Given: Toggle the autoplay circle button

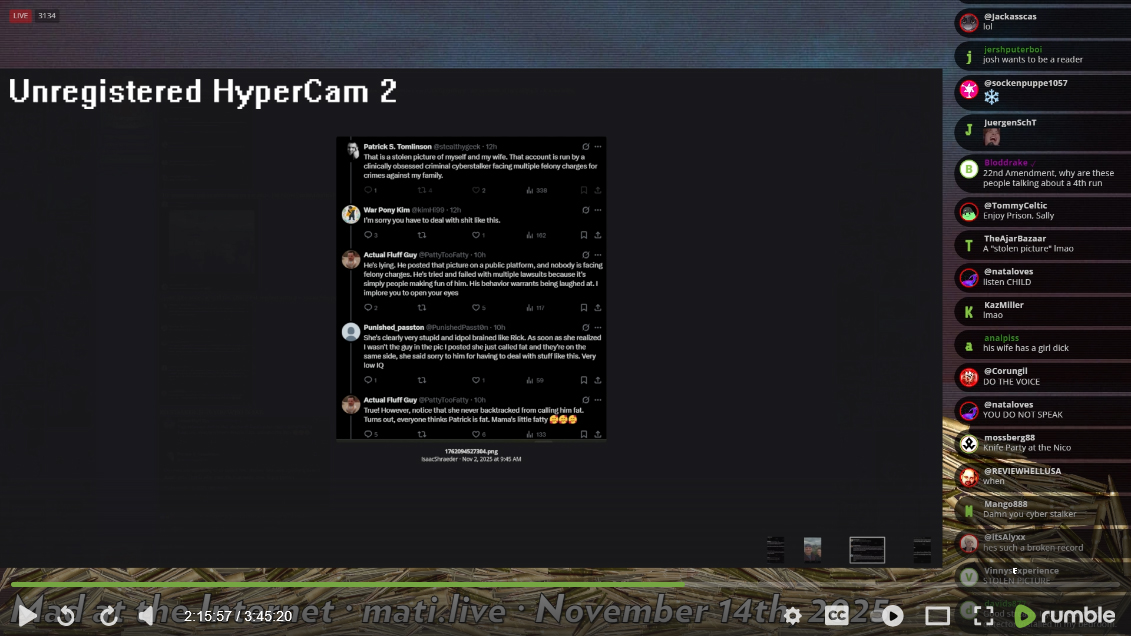Looking at the screenshot, I should coord(892,615).
